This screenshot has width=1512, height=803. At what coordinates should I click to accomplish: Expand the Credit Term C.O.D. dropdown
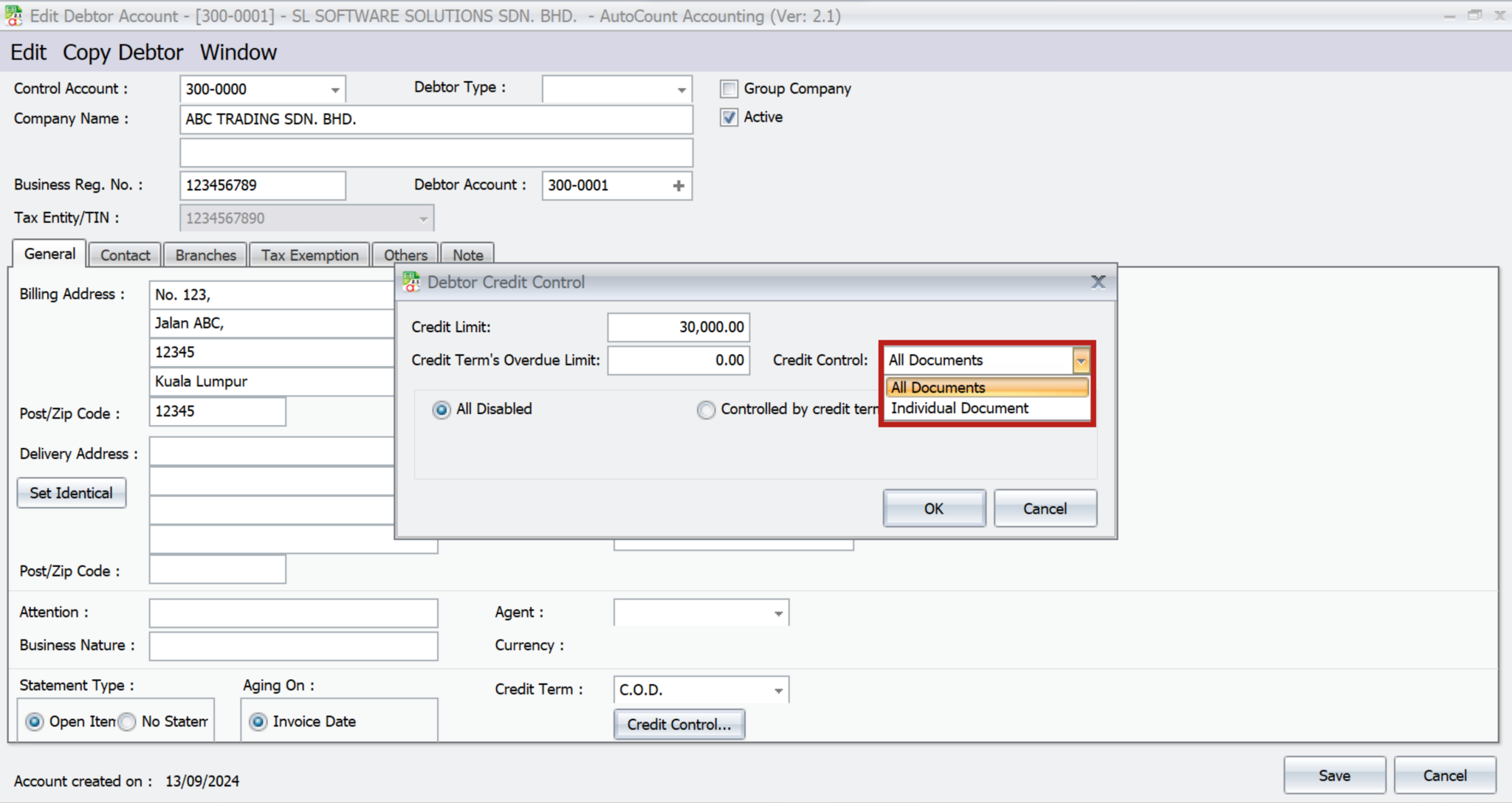pos(778,690)
